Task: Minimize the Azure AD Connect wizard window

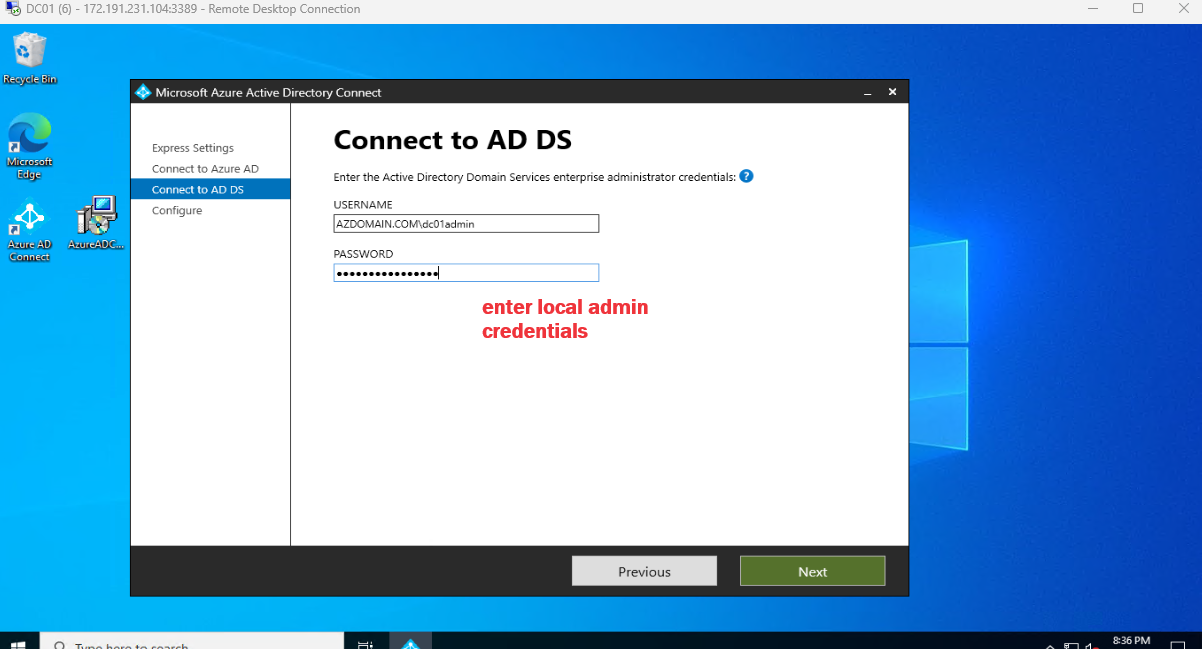Action: click(867, 92)
